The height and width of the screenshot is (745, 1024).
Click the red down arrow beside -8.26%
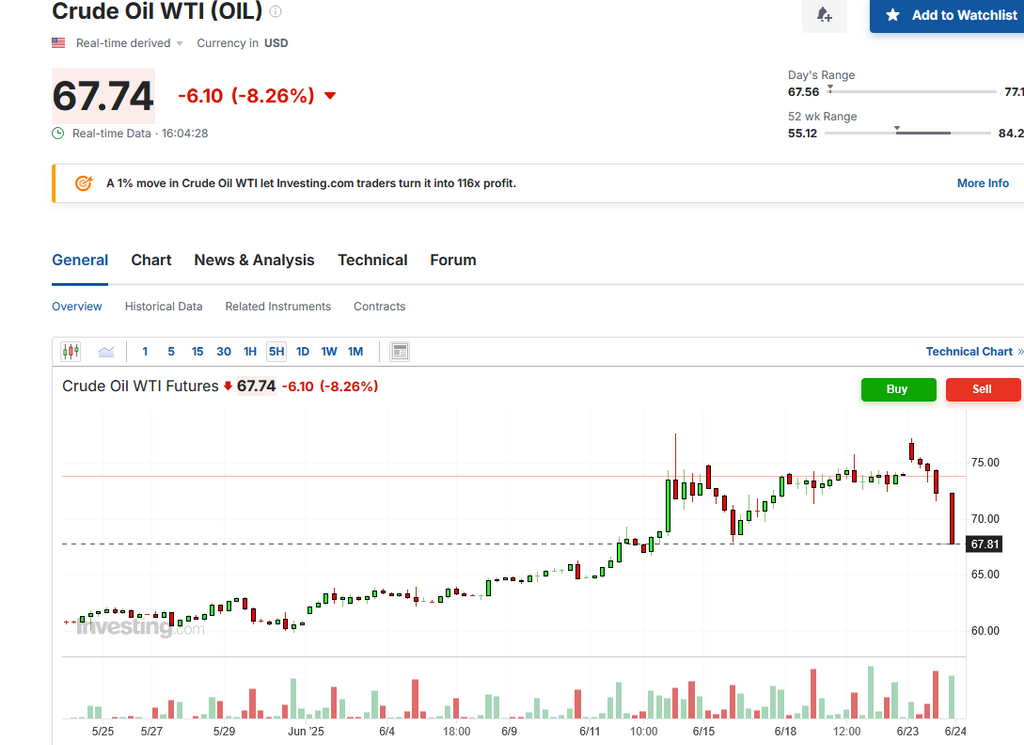pyautogui.click(x=330, y=96)
